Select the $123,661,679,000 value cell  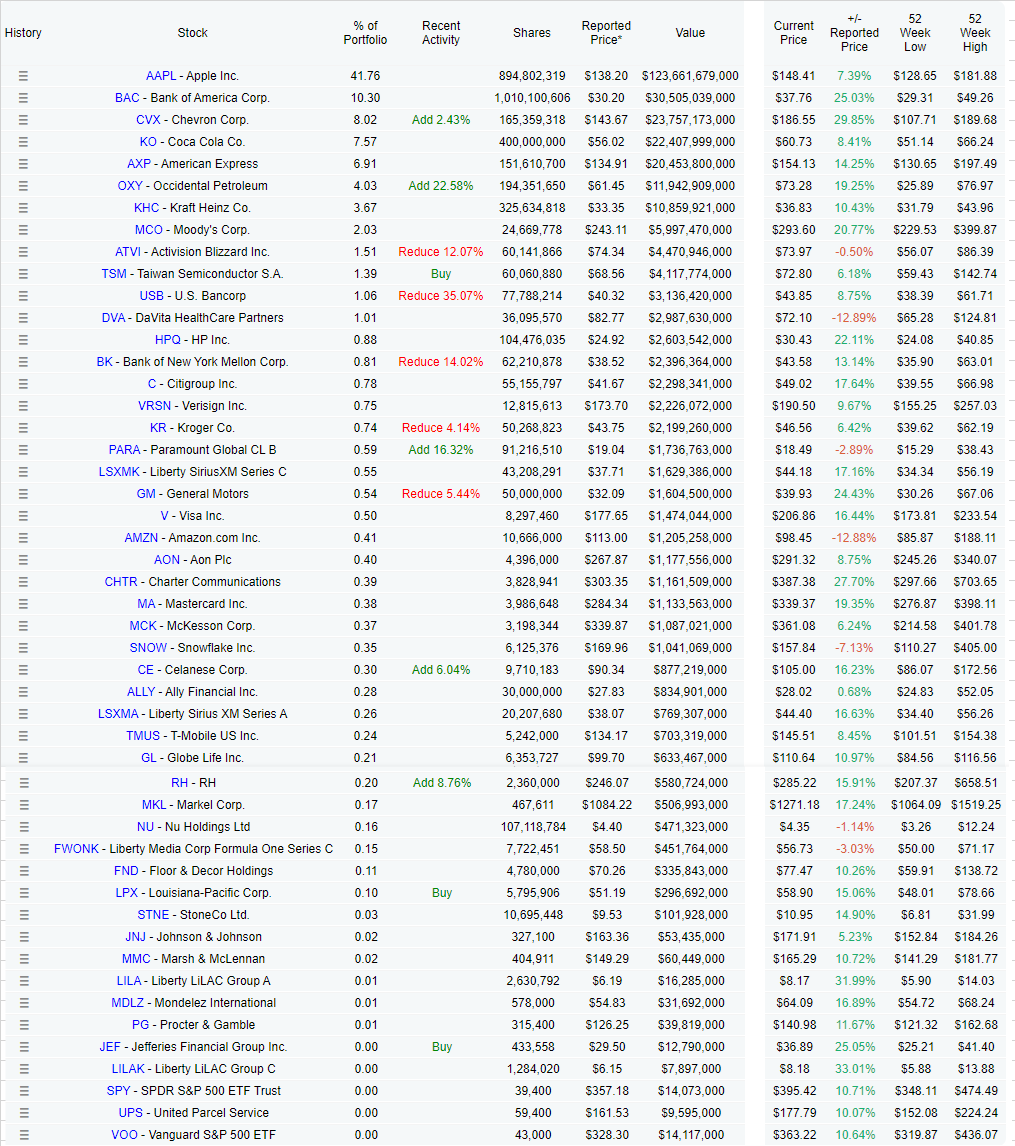pyautogui.click(x=691, y=76)
